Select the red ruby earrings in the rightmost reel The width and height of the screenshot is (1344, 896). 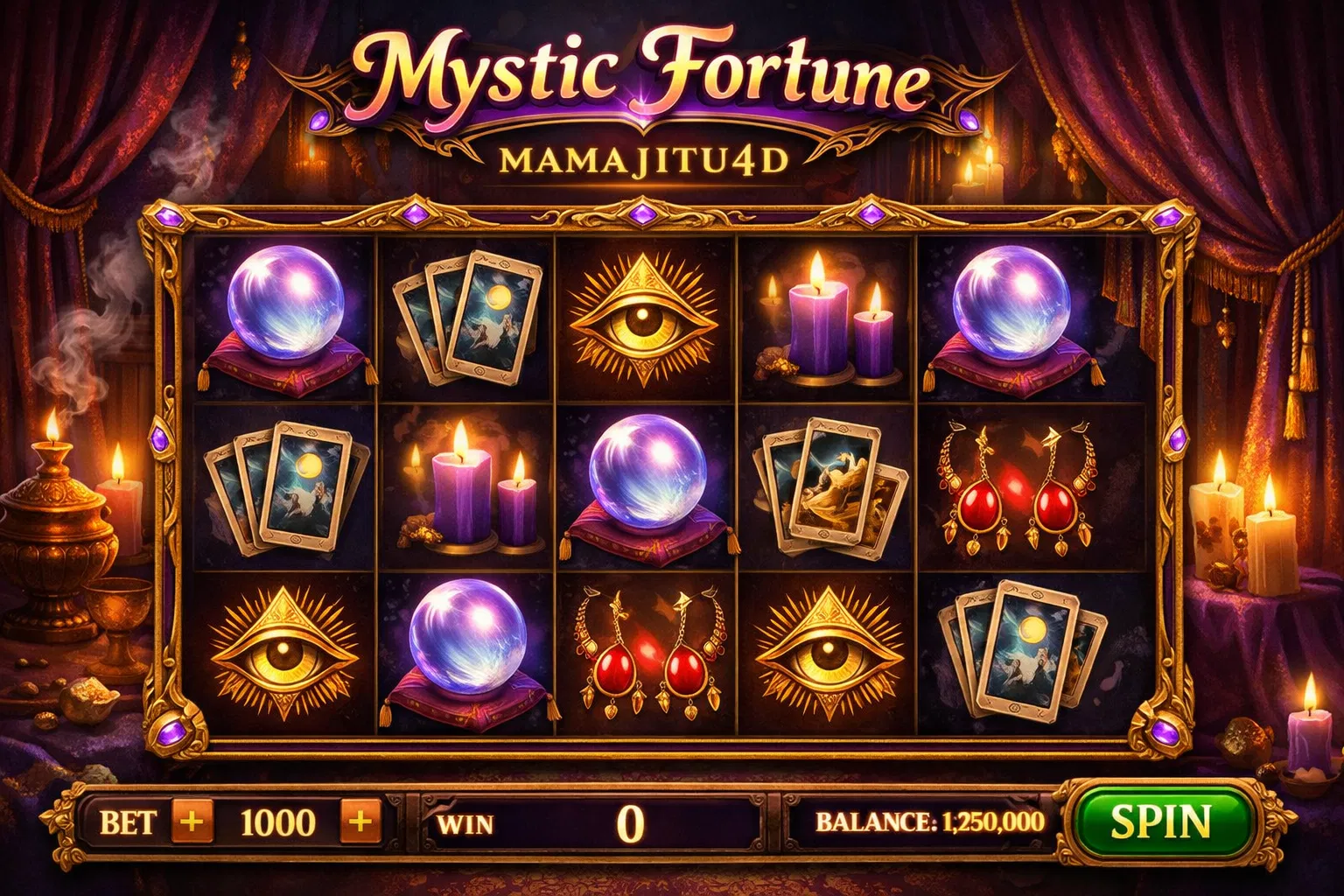pyautogui.click(x=1016, y=488)
